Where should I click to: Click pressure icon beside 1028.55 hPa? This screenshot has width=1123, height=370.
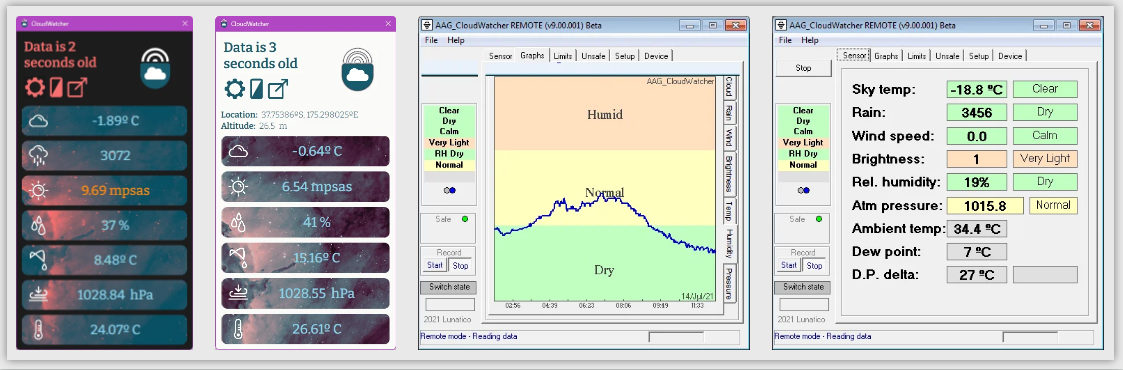point(238,293)
